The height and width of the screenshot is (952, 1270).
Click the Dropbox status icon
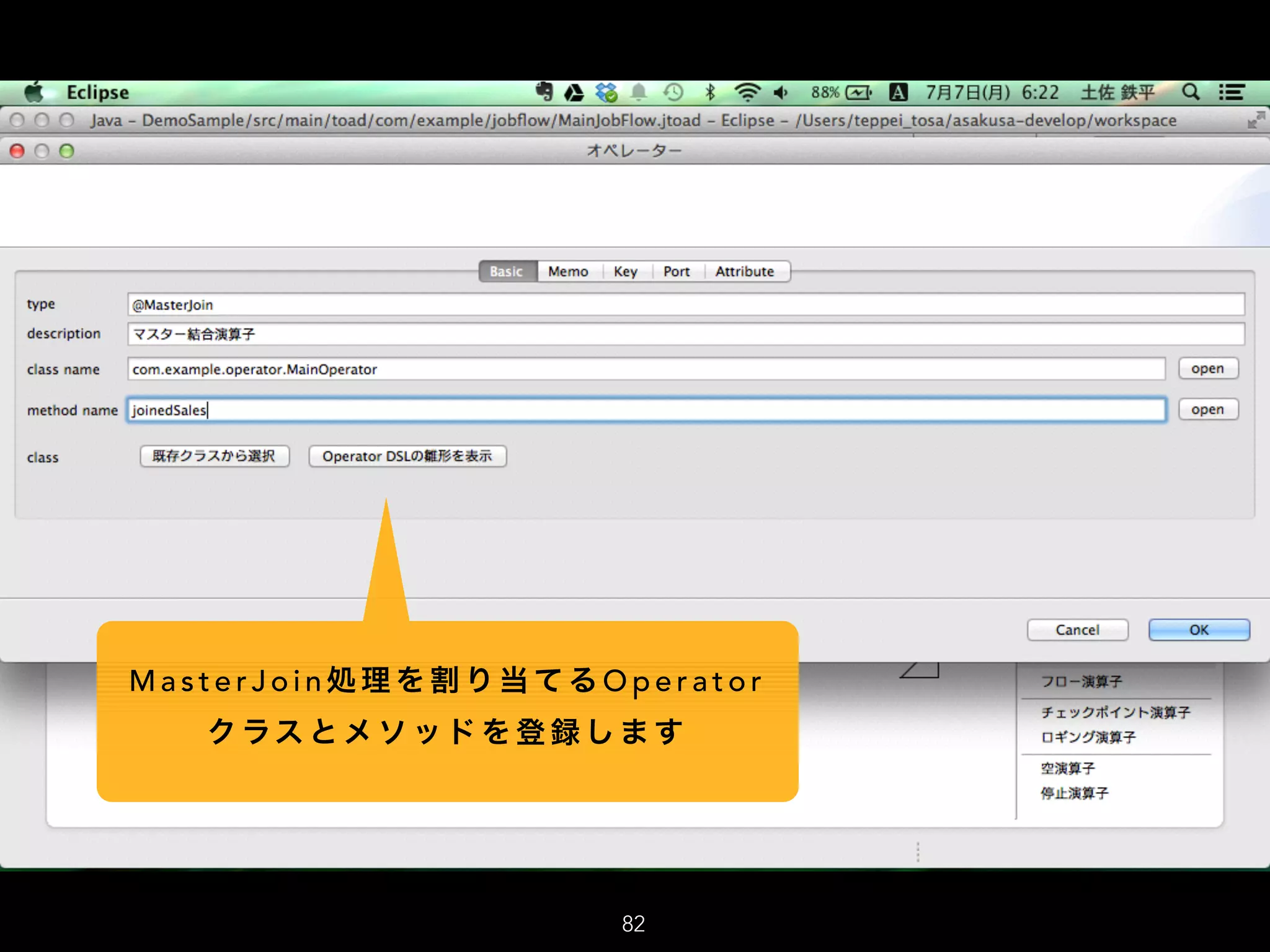(606, 93)
